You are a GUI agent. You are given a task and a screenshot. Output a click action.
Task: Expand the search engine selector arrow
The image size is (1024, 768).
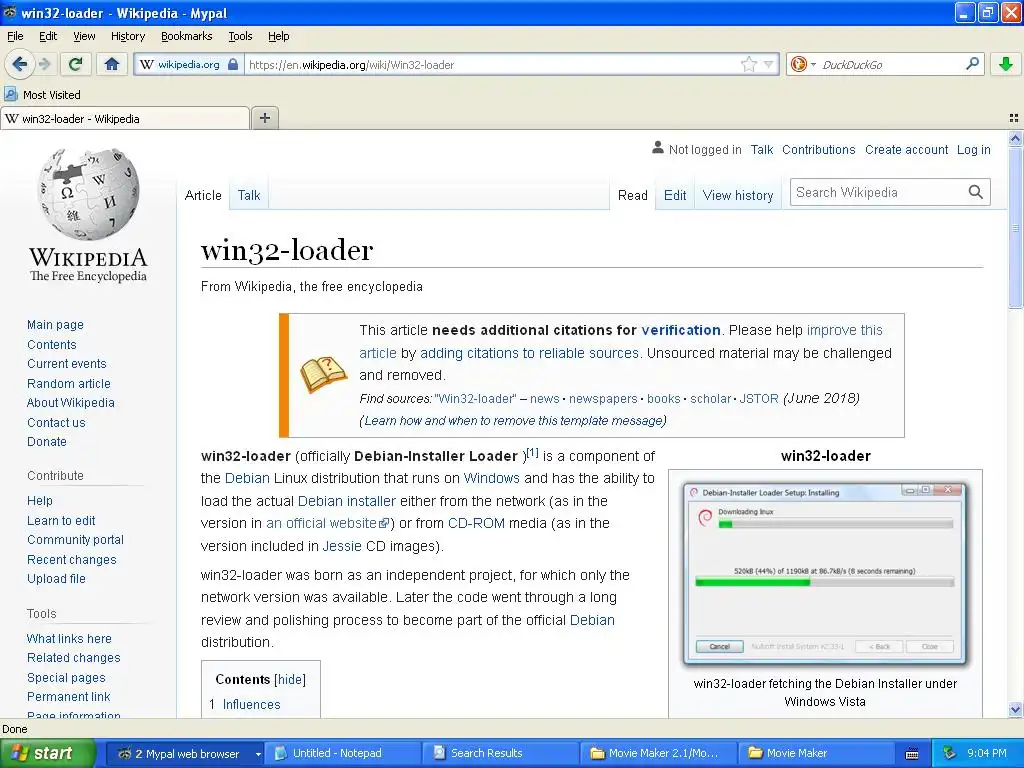click(813, 64)
